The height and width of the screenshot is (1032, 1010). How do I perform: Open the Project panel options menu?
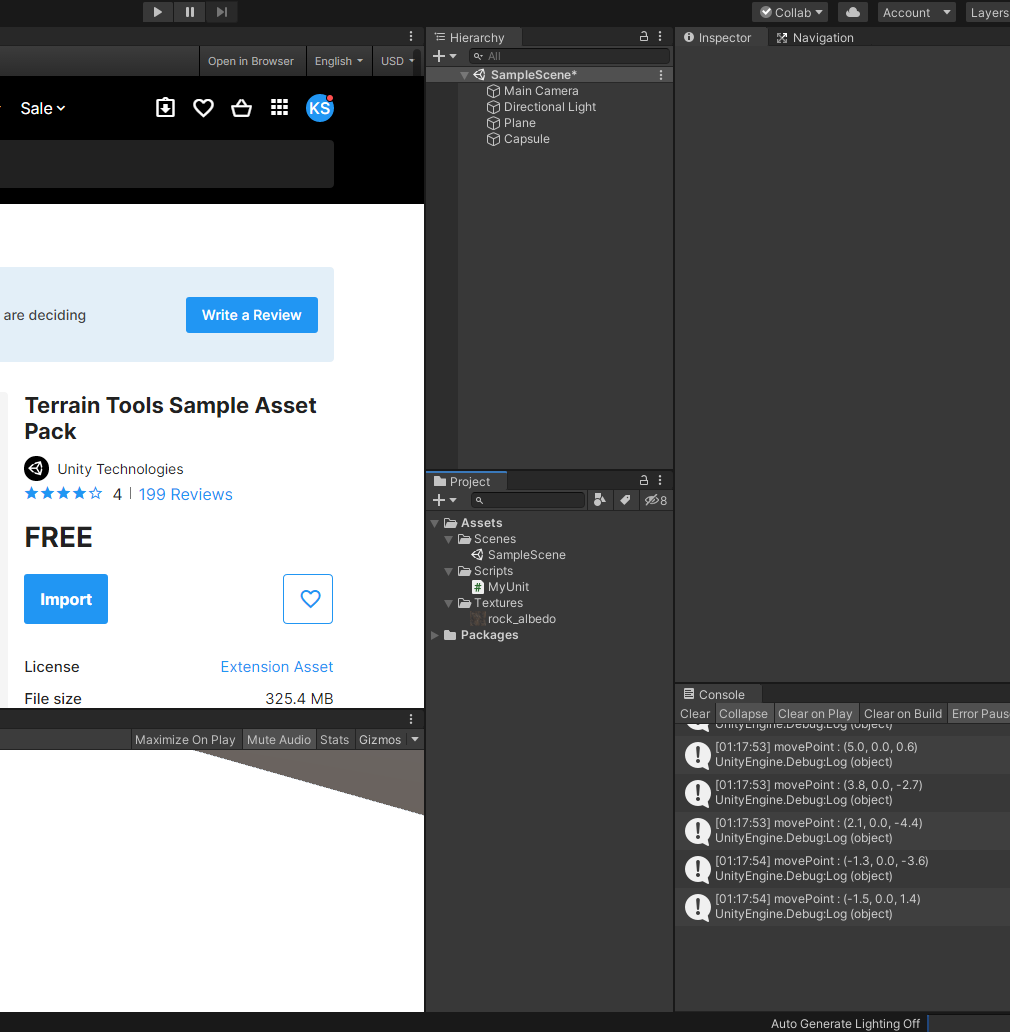tap(660, 480)
